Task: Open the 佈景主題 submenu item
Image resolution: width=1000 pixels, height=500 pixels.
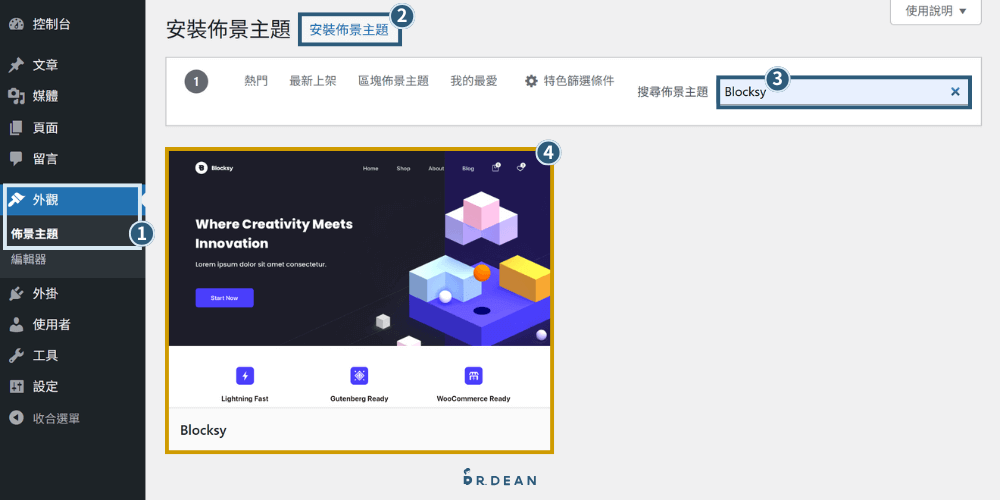Action: [34, 234]
